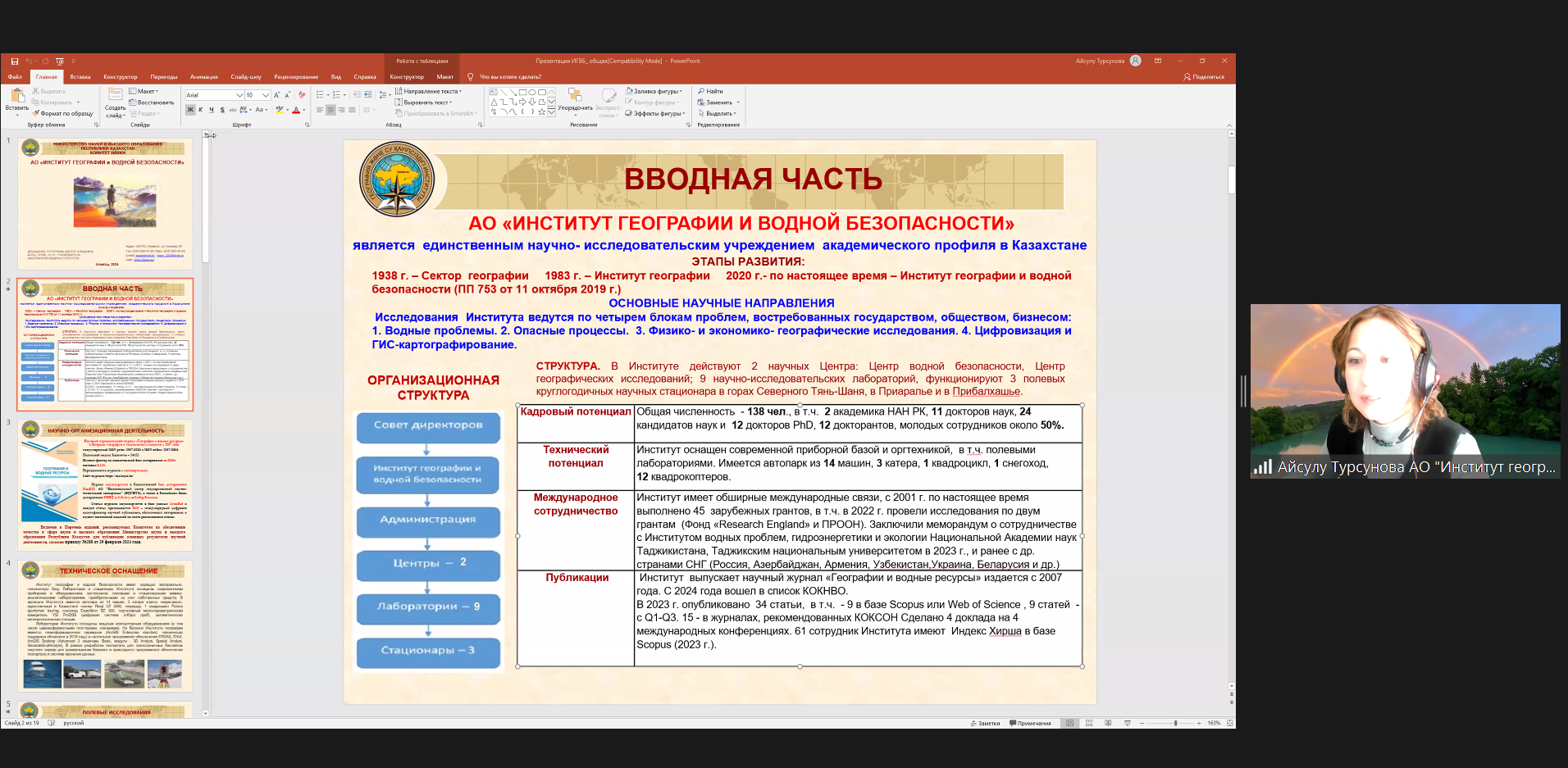Toggle Italic (К) formatting
Image resolution: width=1568 pixels, height=768 pixels.
[x=201, y=110]
